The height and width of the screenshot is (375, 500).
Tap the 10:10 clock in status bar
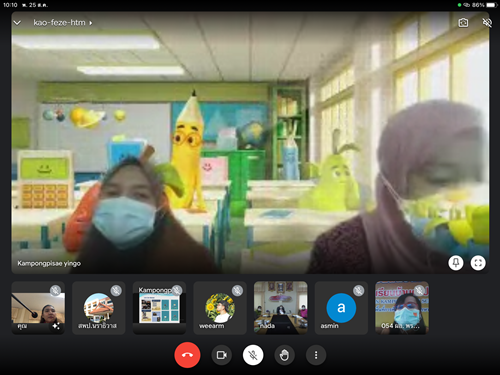tap(10, 5)
